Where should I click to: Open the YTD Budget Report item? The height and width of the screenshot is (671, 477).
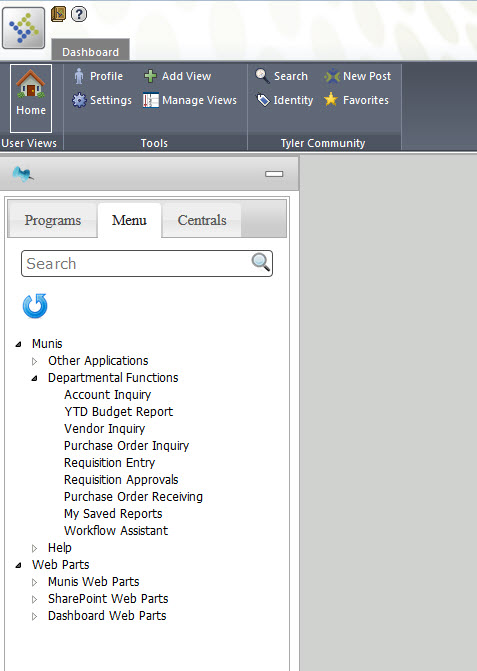click(119, 412)
